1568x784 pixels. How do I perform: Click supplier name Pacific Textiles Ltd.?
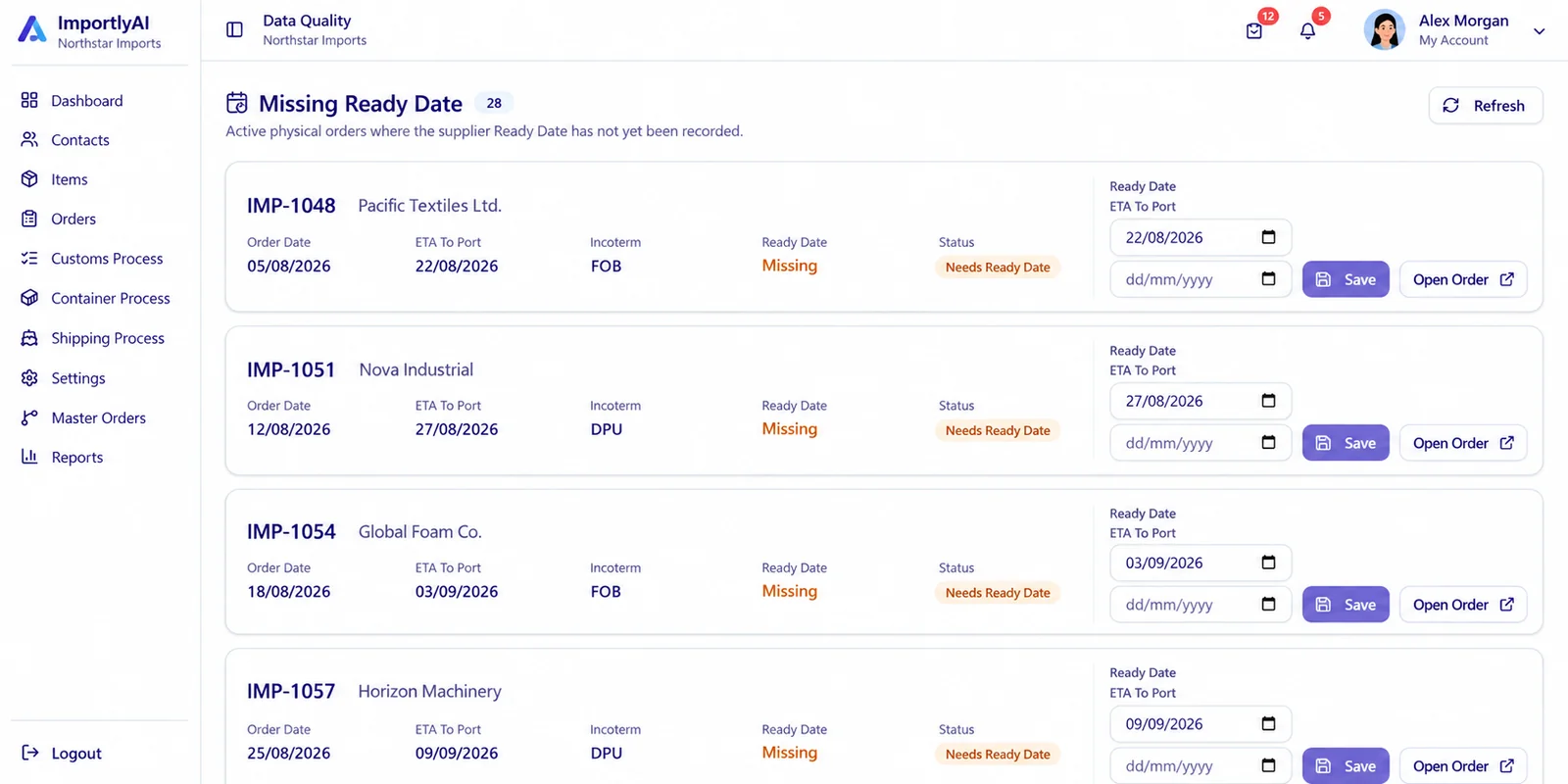(429, 206)
